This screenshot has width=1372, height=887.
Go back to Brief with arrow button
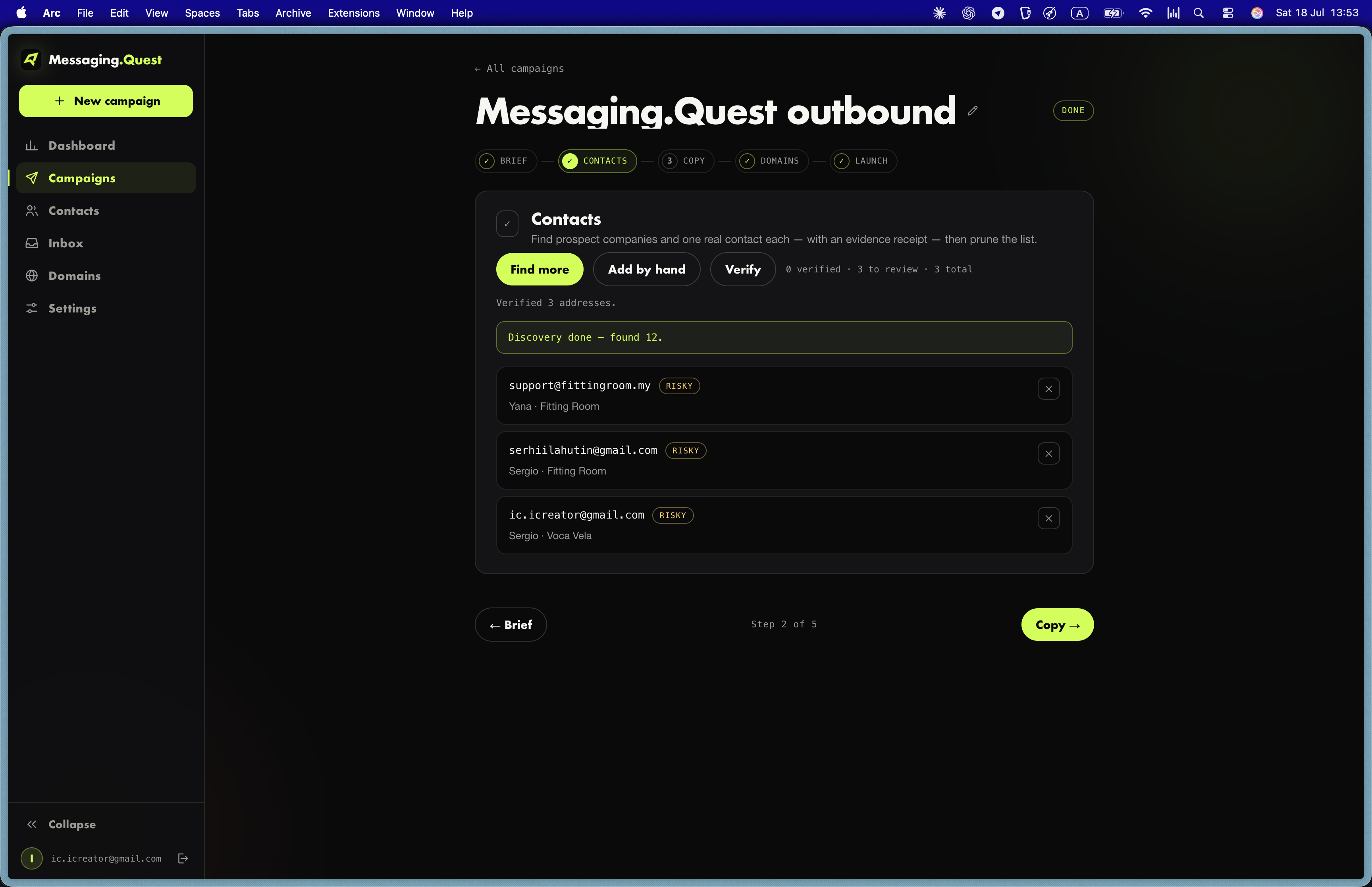(x=510, y=625)
